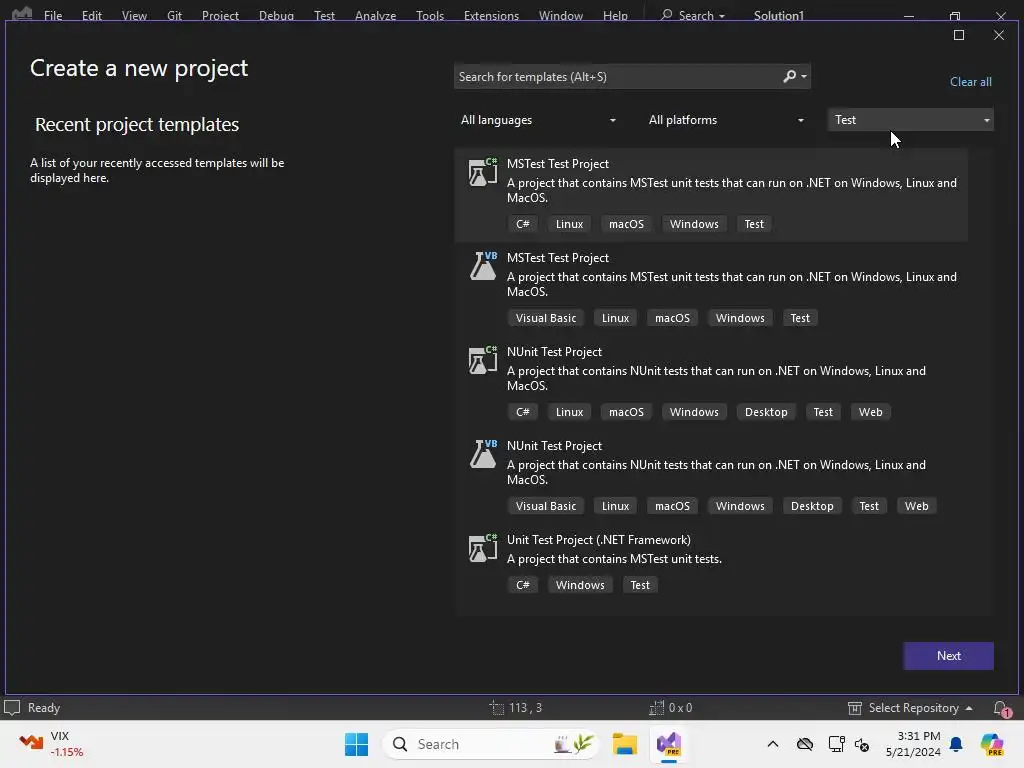Click the Windows taskbar Search box

[491, 744]
